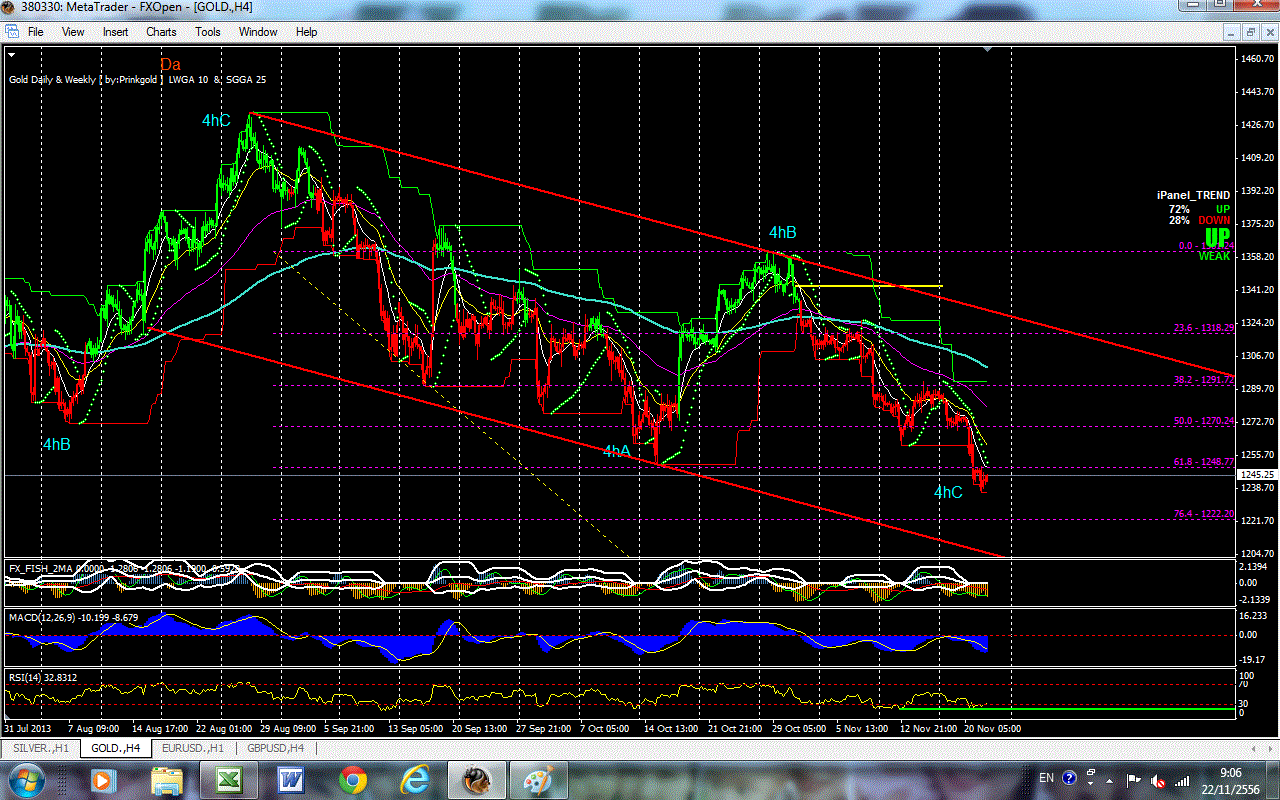Click the muted volume speaker icon
Image resolution: width=1280 pixels, height=800 pixels.
point(1158,779)
